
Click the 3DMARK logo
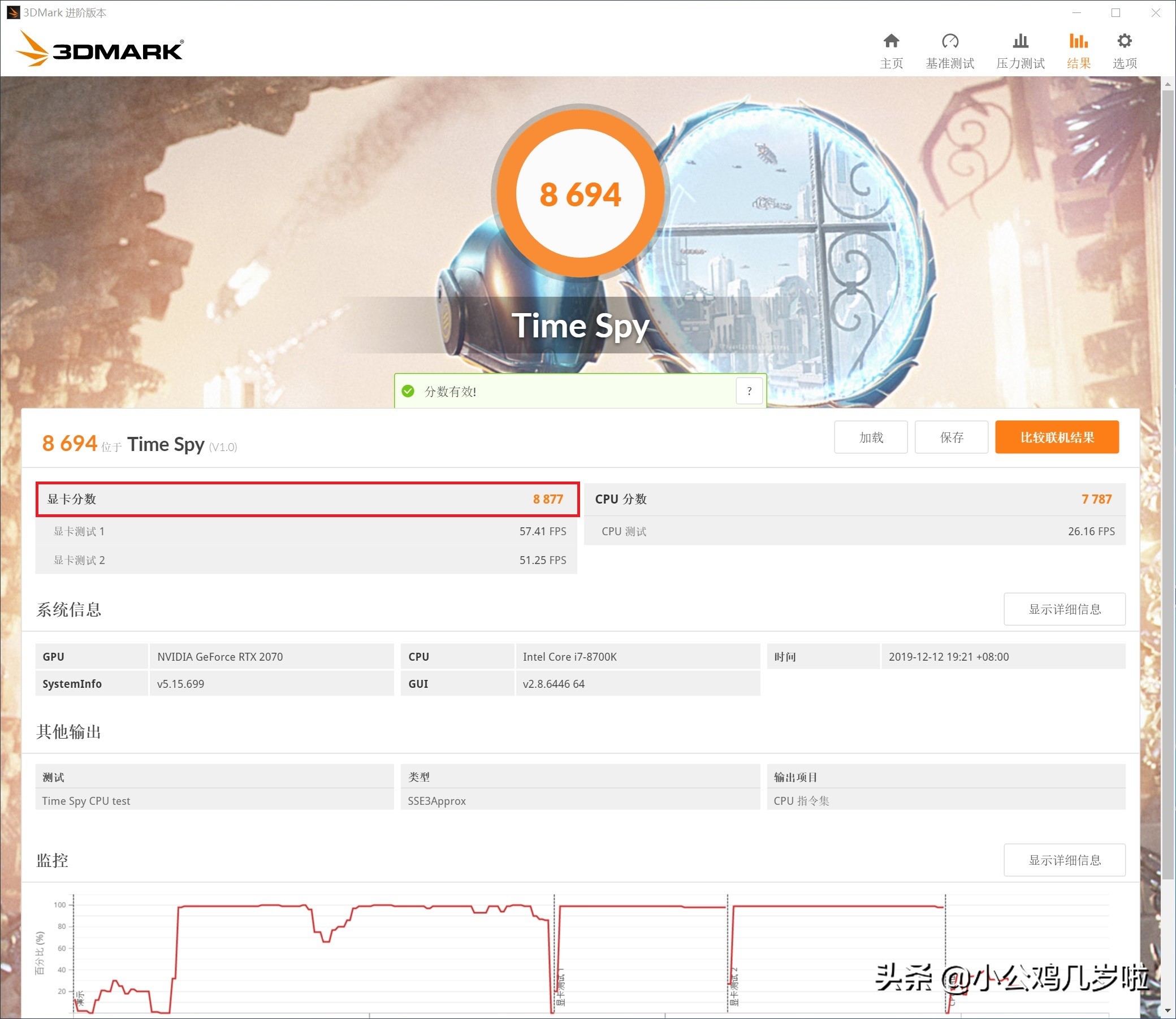coord(100,49)
